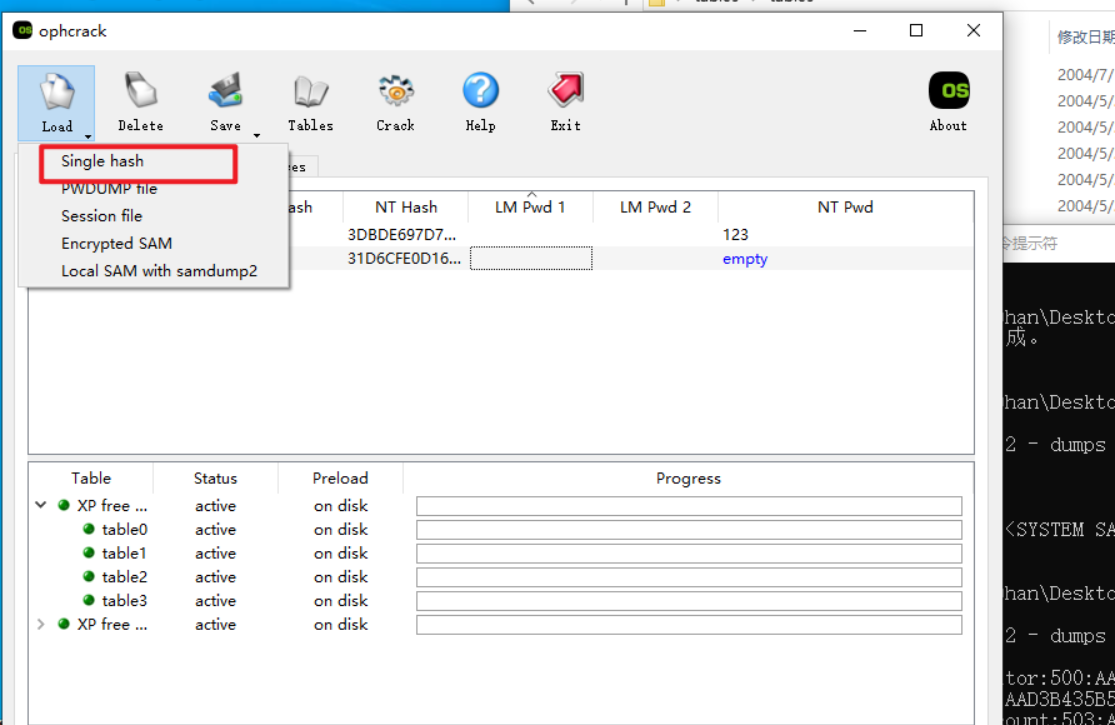Click table0 progress bar
Viewport: 1115px width, 725px height.
pos(689,530)
